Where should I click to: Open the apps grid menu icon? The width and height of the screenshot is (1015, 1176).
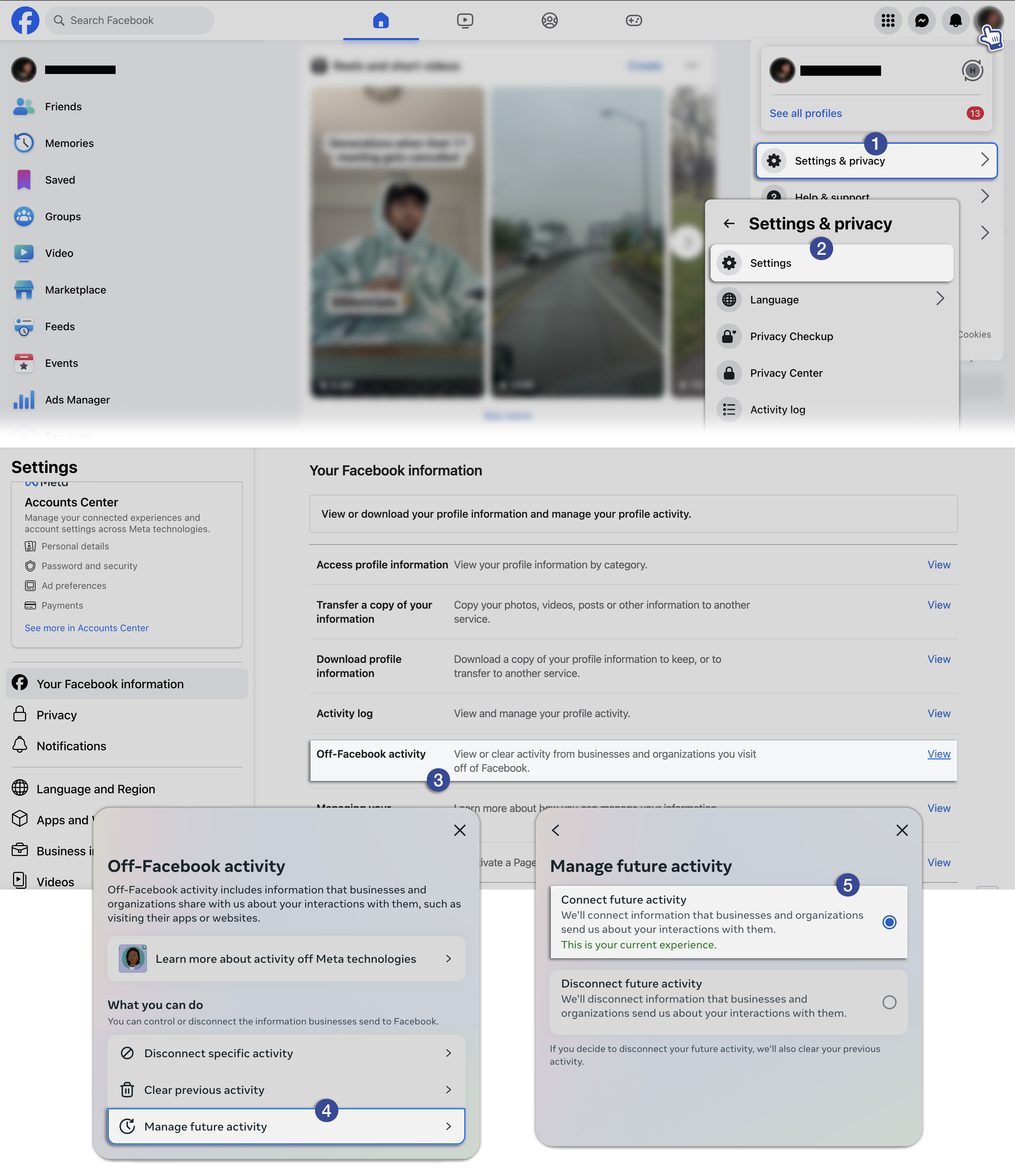(888, 20)
